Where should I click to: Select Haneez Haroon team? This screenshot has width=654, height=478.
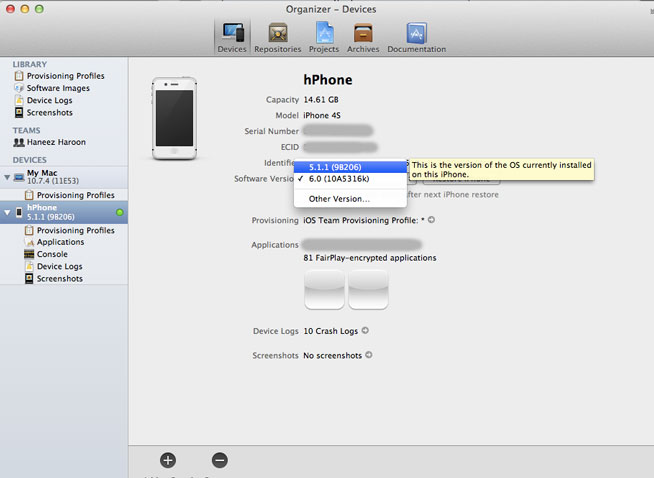(55, 142)
